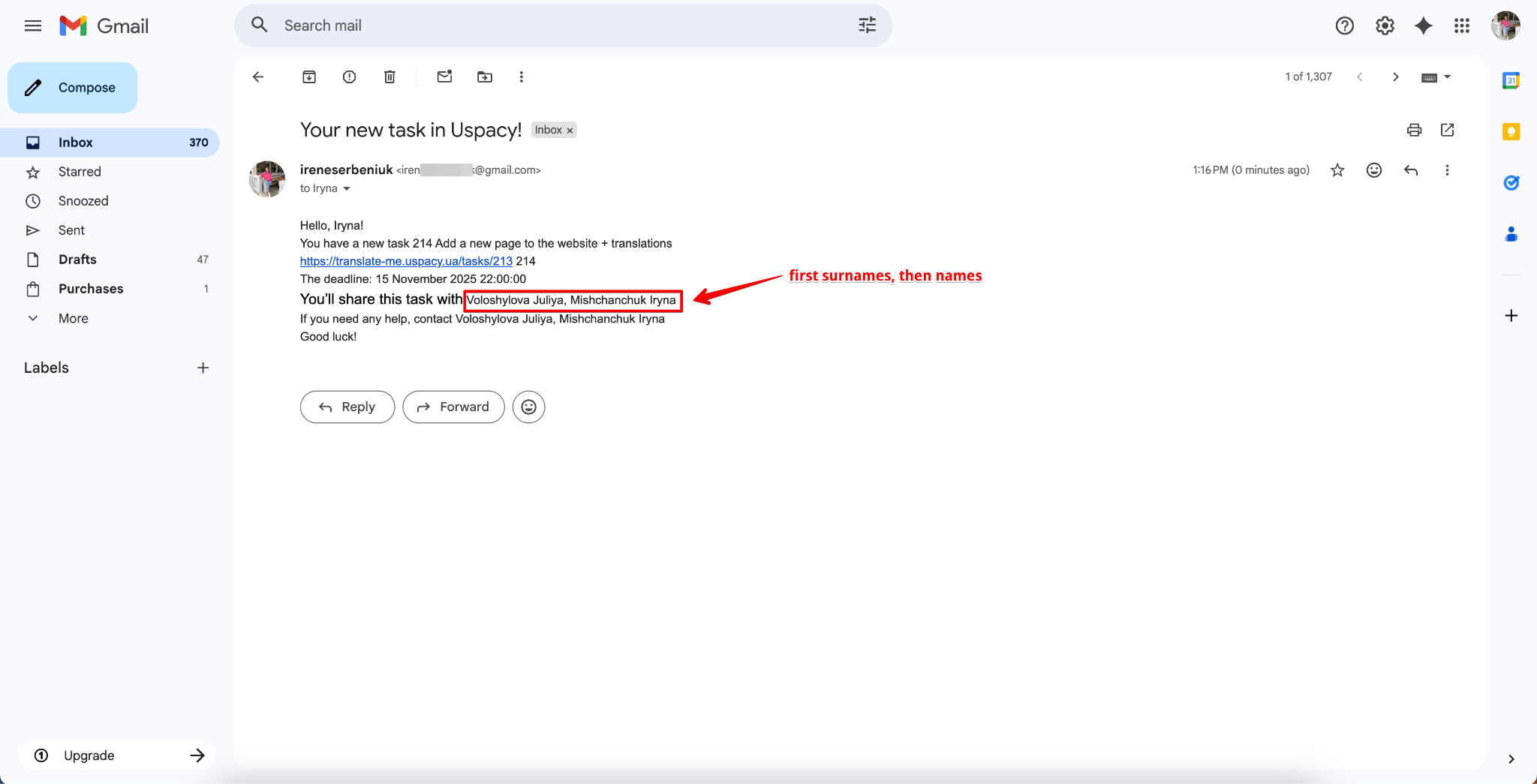This screenshot has height=784, width=1537.
Task: Open the translate-me.uspacy.ua task link
Action: (x=406, y=261)
